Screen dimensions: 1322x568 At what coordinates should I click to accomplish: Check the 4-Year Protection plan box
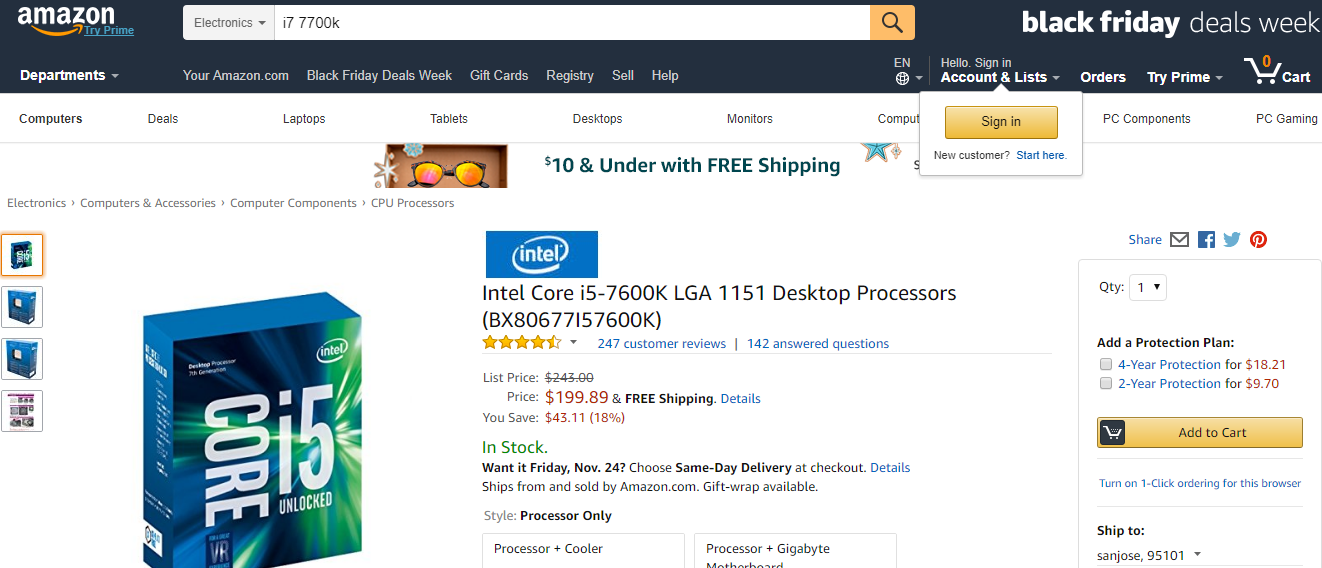[1106, 364]
